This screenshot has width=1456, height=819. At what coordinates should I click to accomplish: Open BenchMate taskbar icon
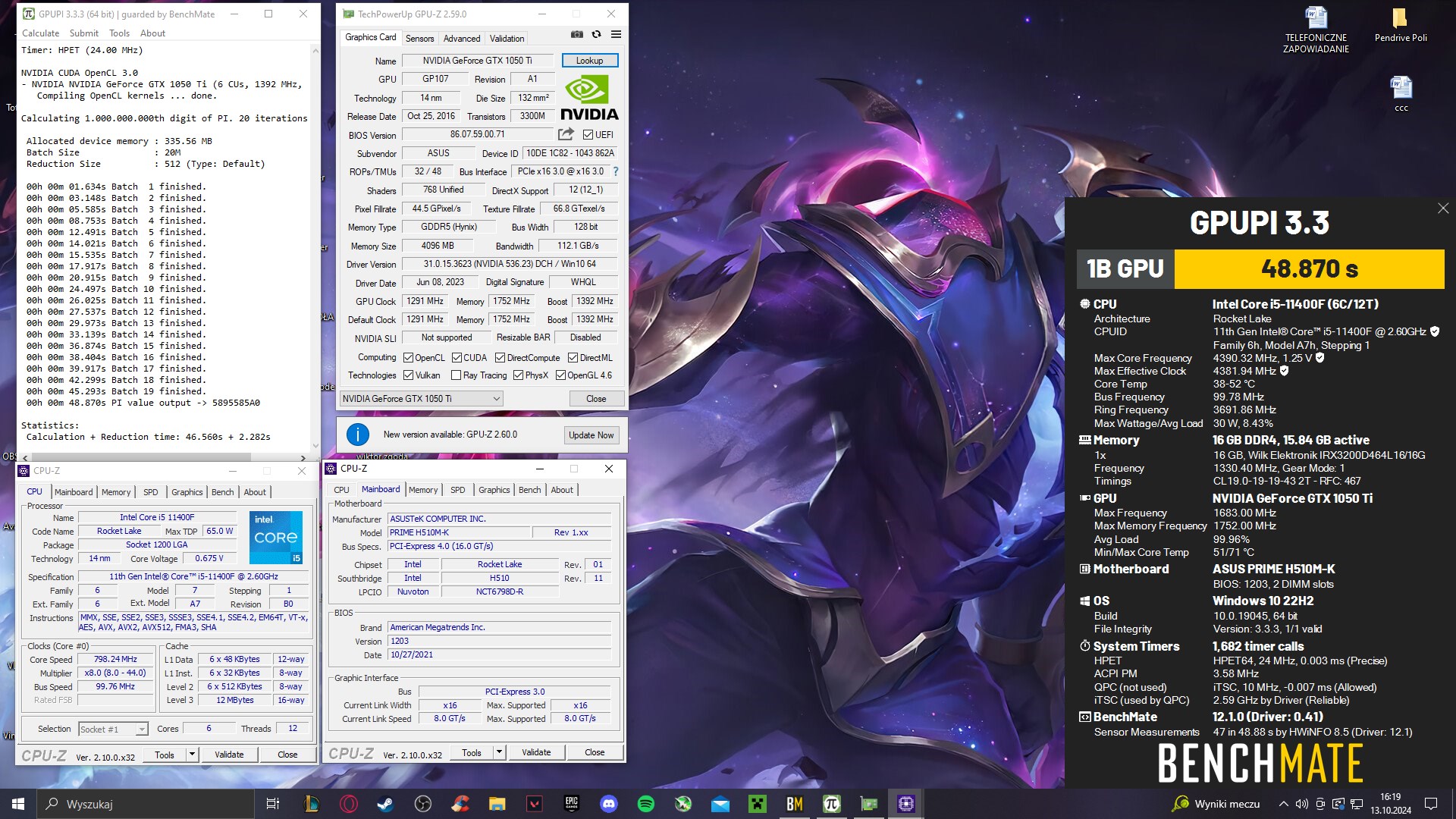coord(795,804)
